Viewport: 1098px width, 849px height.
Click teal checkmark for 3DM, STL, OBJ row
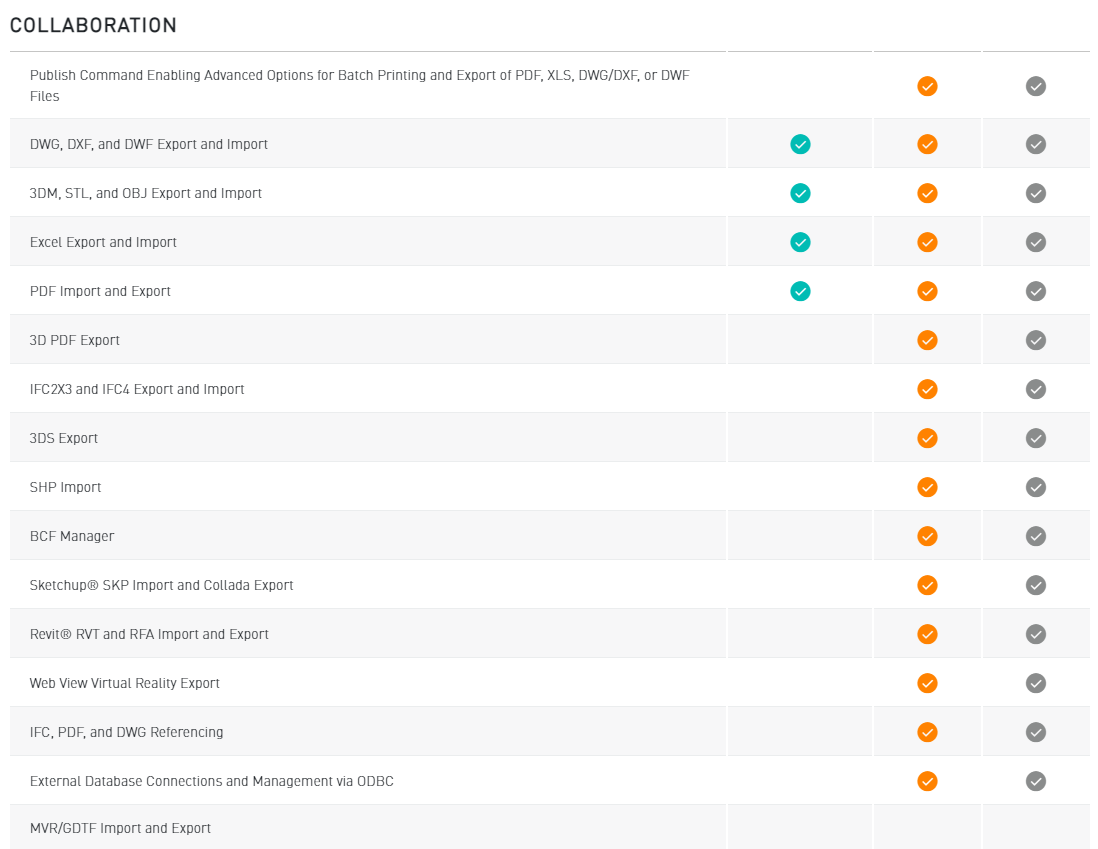pos(800,193)
